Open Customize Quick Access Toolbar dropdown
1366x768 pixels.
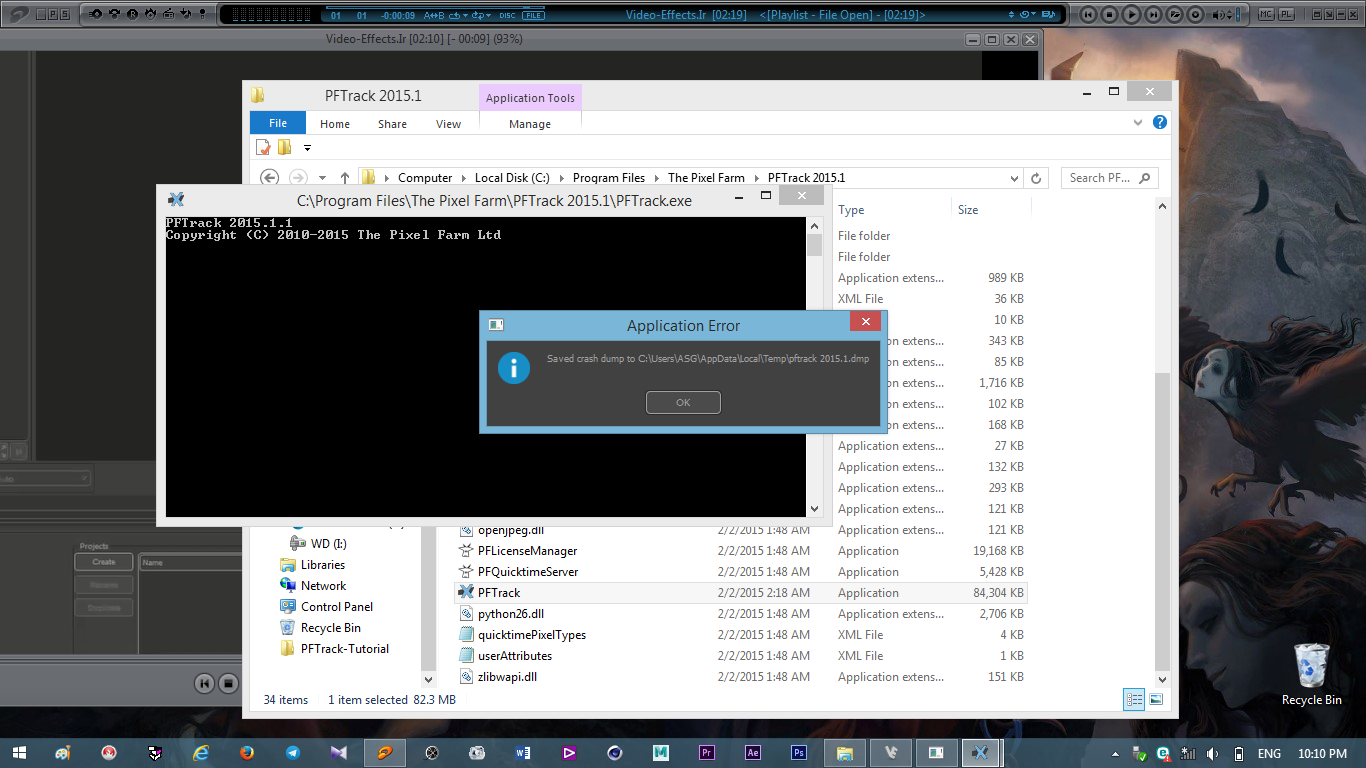tap(307, 148)
